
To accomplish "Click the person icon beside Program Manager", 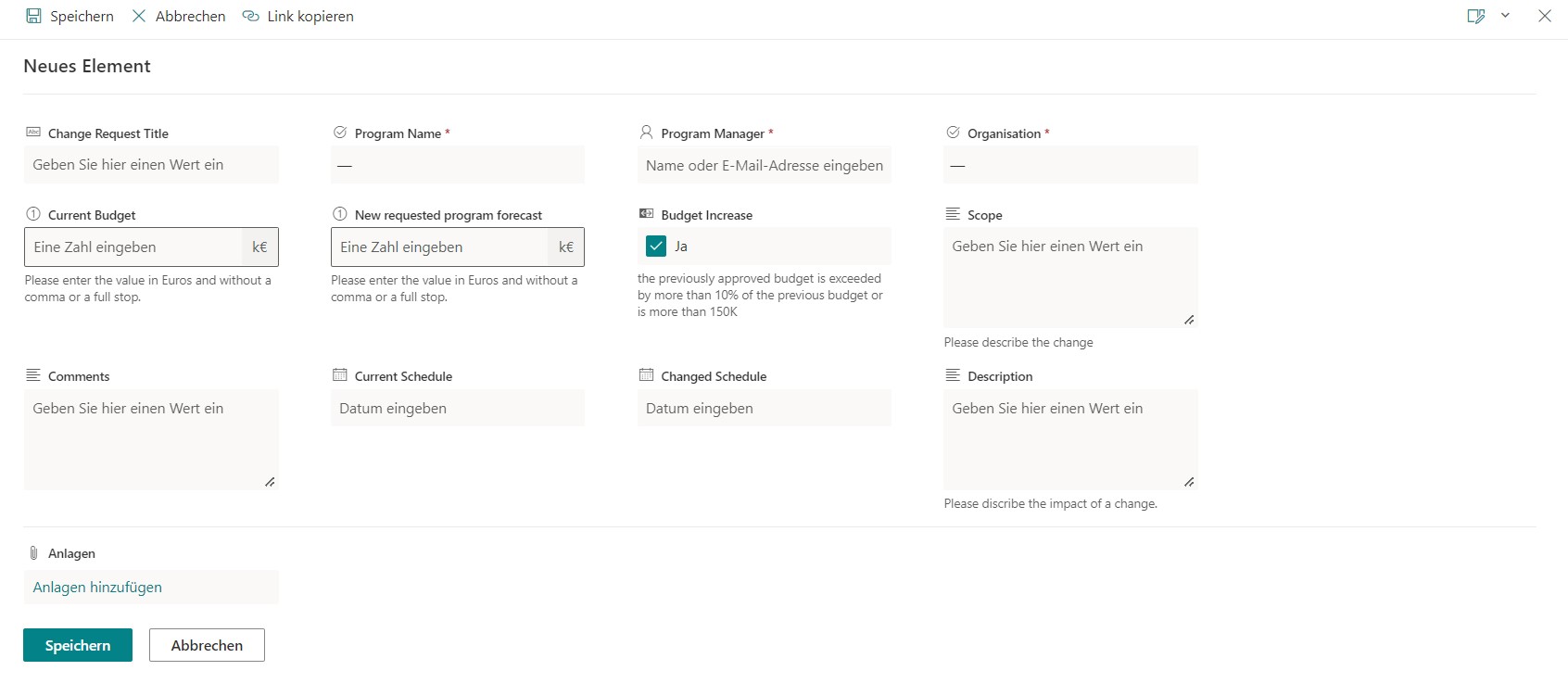I will pos(647,133).
